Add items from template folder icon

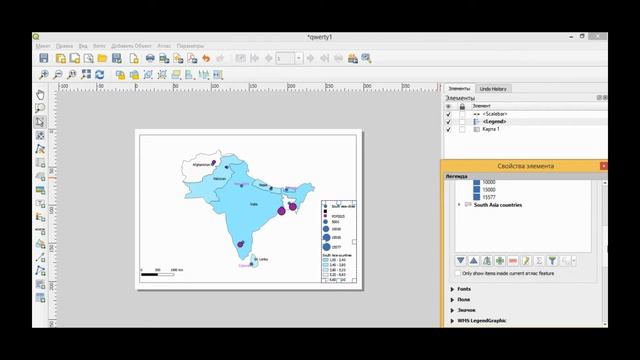click(x=102, y=58)
